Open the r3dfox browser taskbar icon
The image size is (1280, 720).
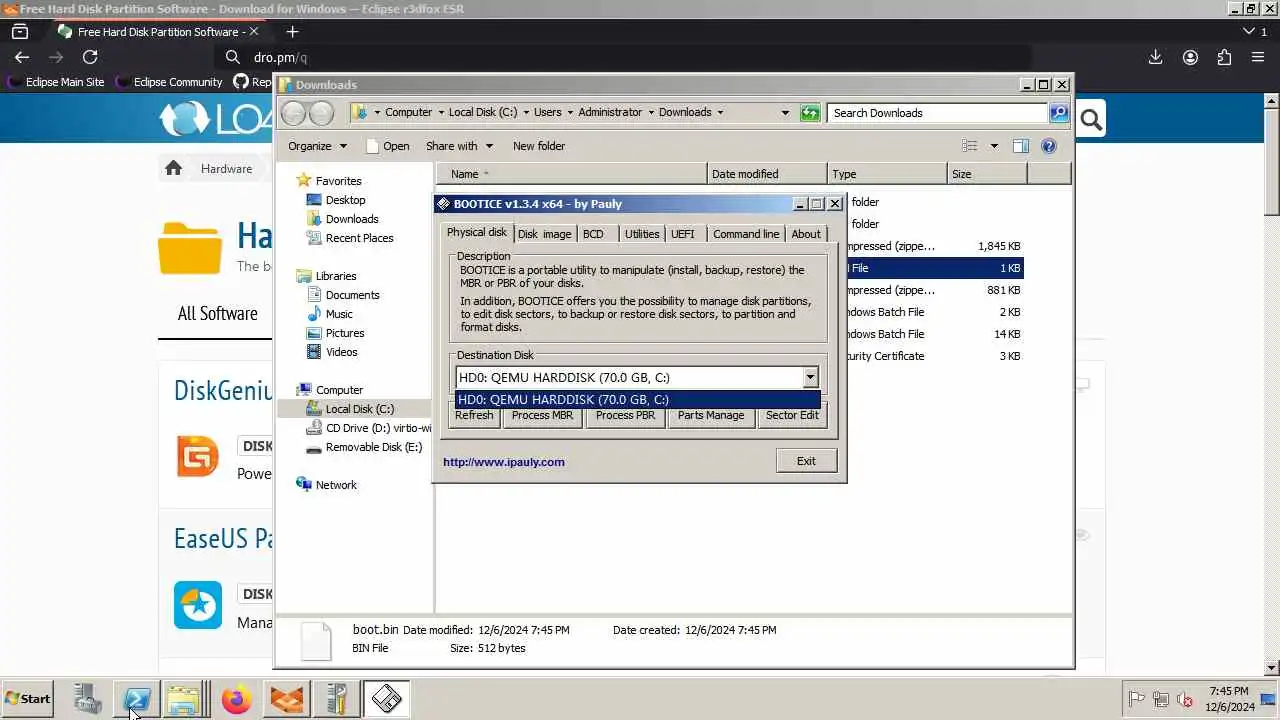click(286, 699)
